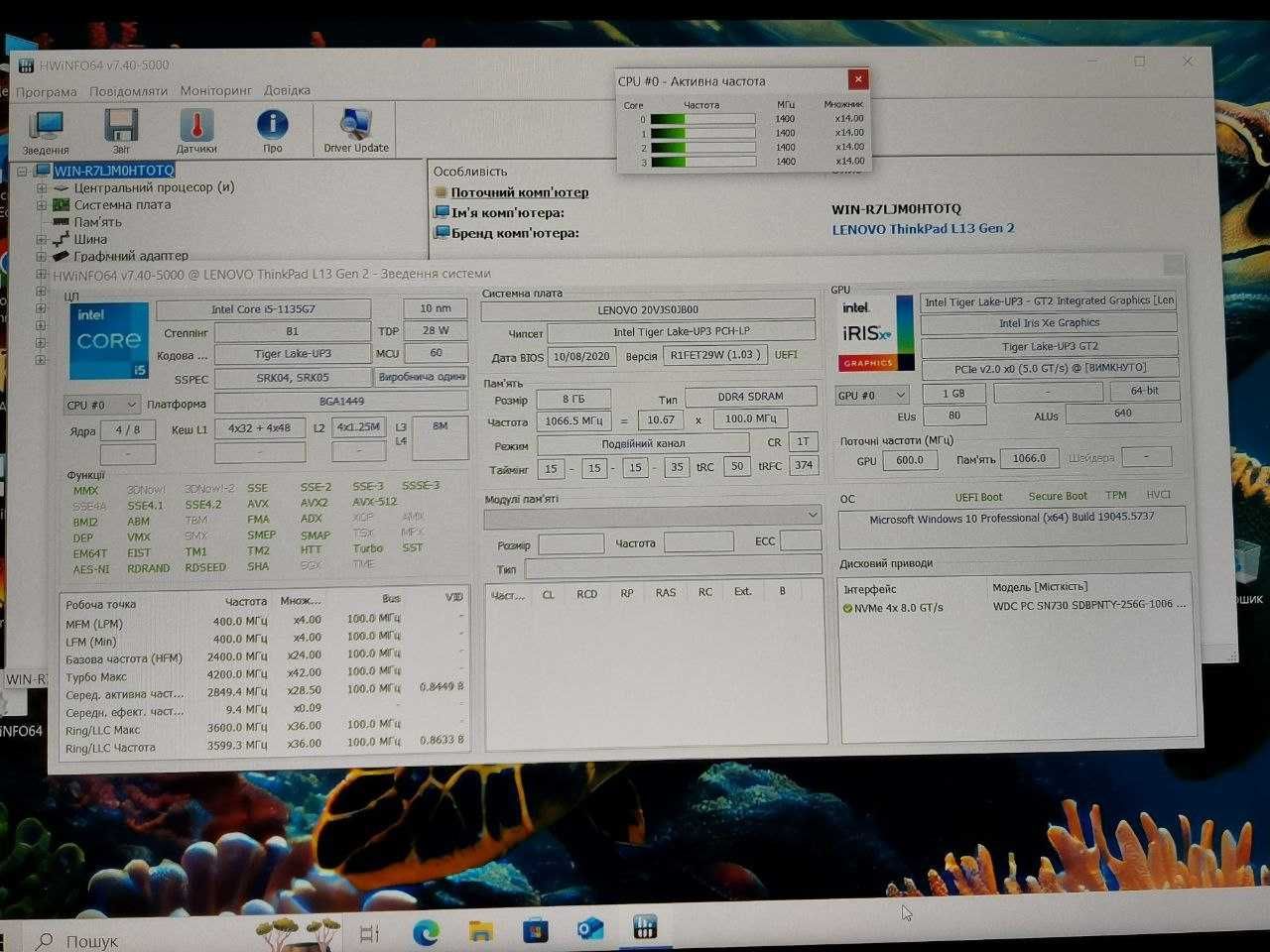Click the Базова частота (HFM) row

[x=264, y=657]
